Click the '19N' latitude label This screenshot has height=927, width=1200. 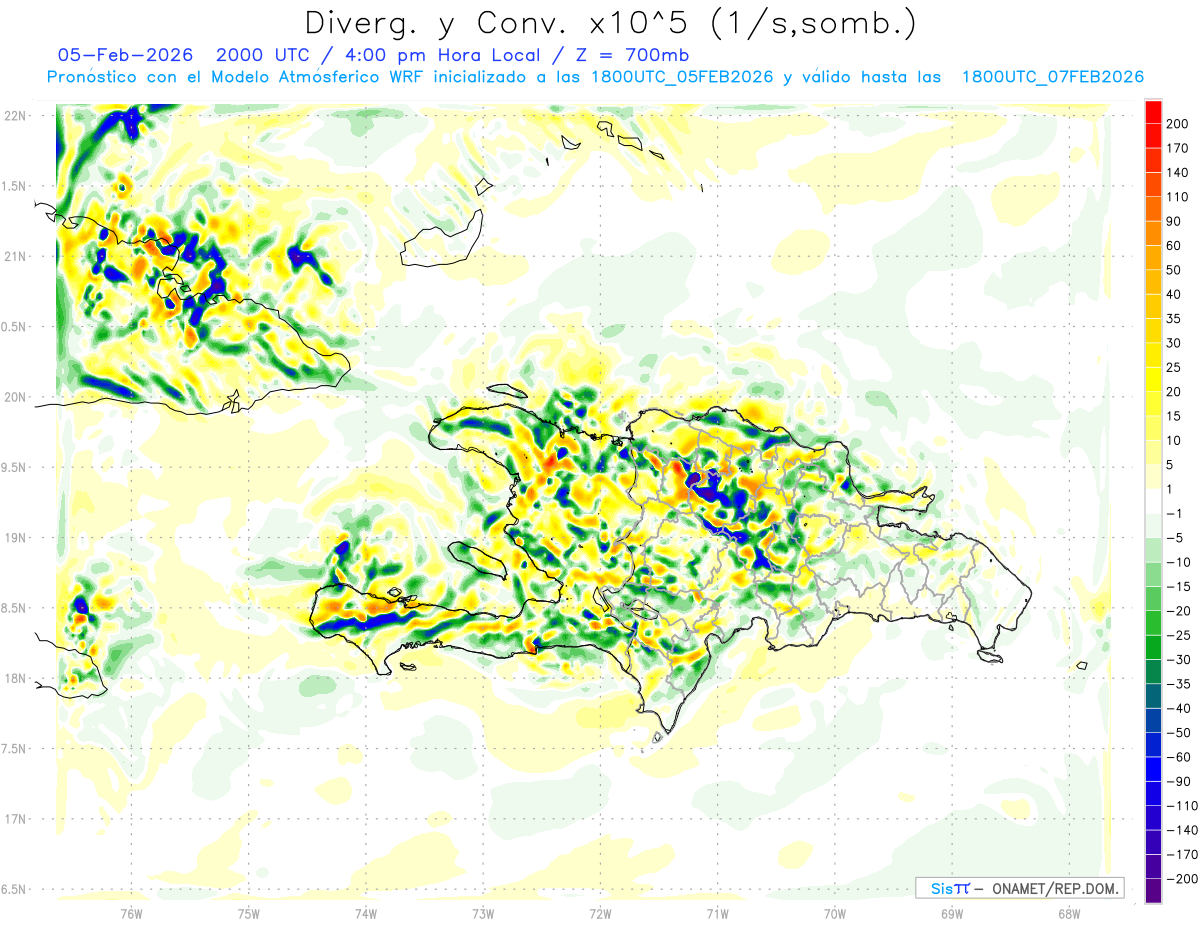pyautogui.click(x=14, y=538)
